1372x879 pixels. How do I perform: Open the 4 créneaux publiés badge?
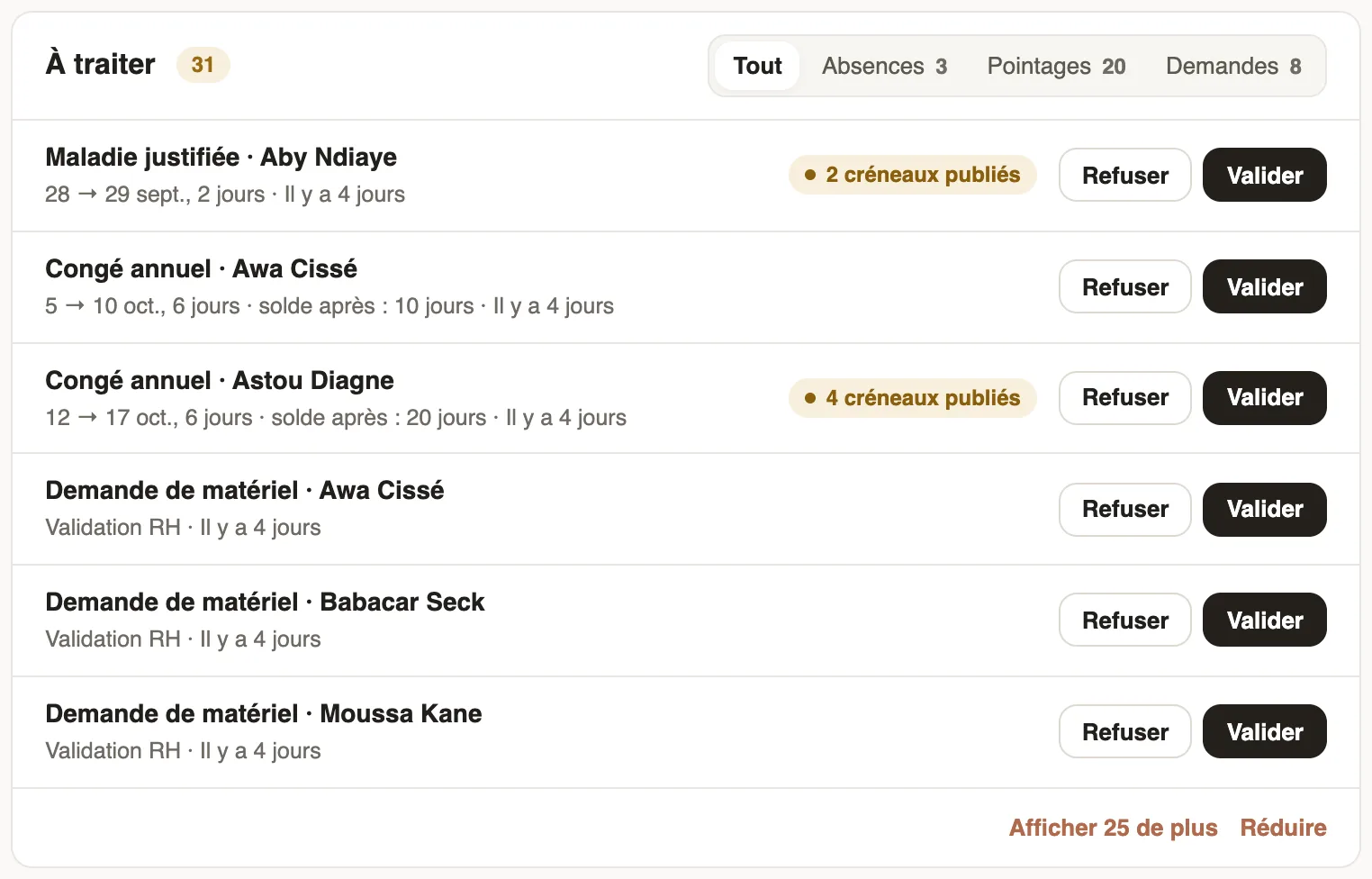pos(913,398)
